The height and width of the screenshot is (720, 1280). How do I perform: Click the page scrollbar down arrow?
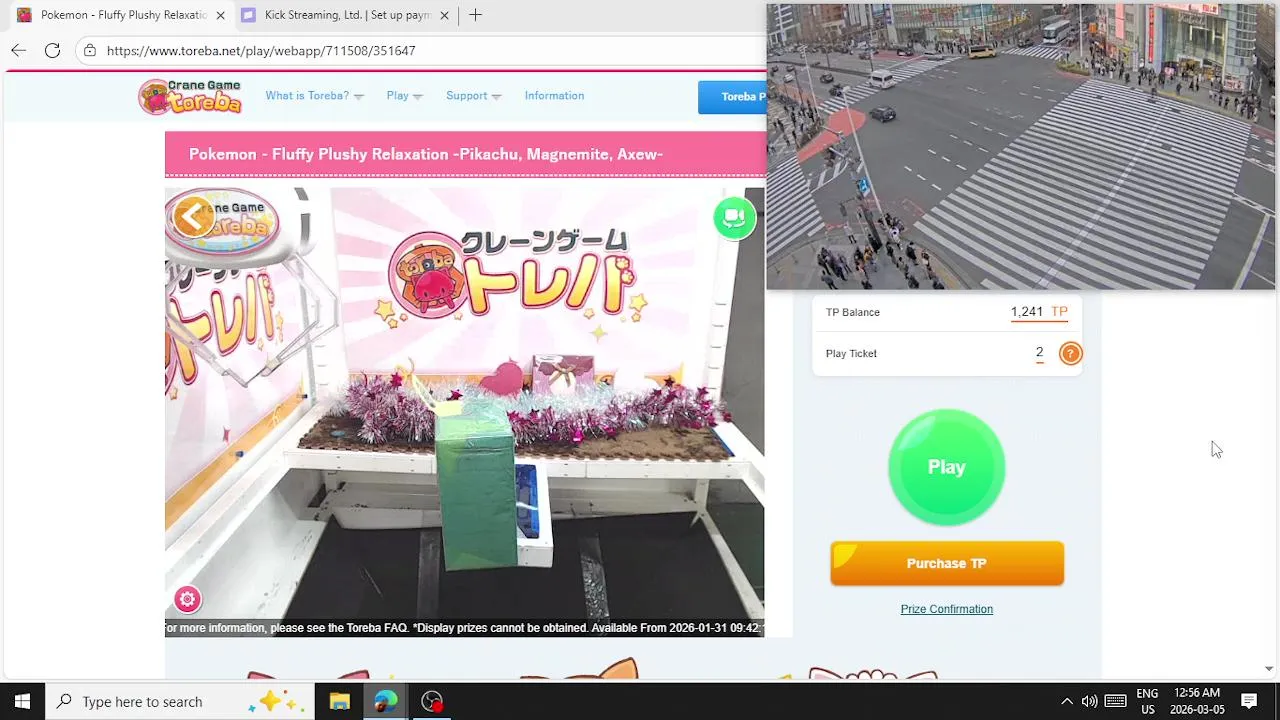(x=1269, y=668)
